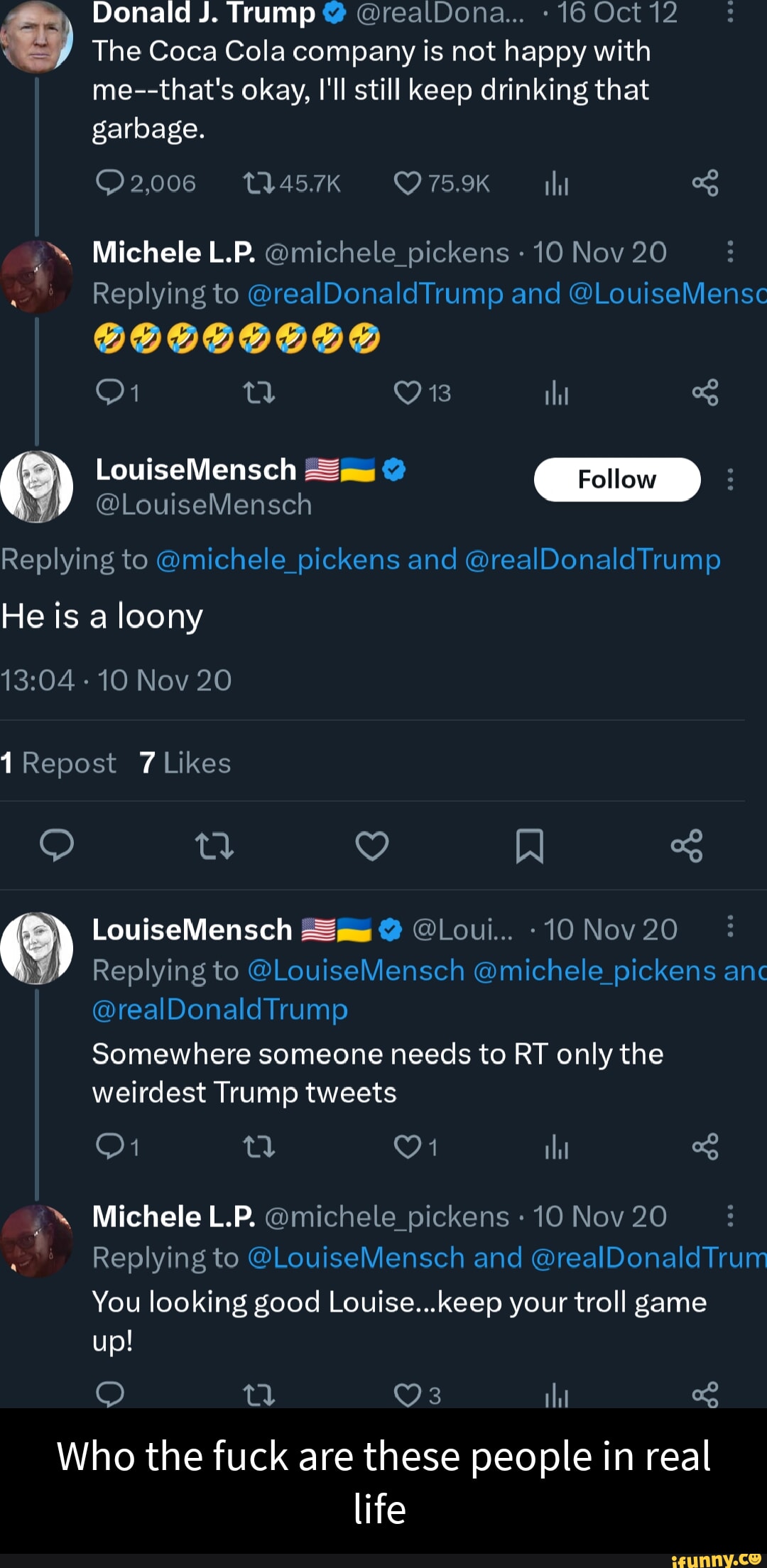Open more options on Trump's tweet
Screen dimensions: 767x1568
(730, 12)
